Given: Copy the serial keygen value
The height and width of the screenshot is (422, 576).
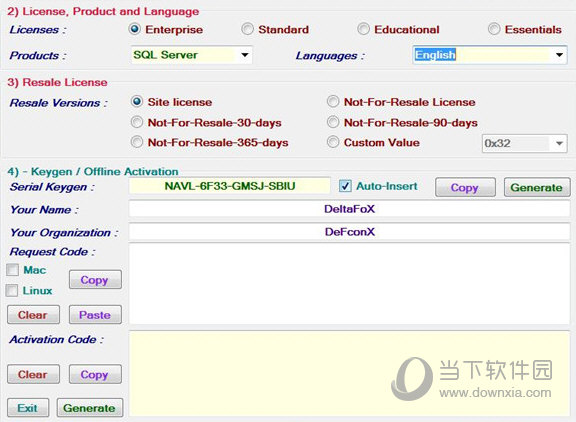Looking at the screenshot, I should [465, 187].
